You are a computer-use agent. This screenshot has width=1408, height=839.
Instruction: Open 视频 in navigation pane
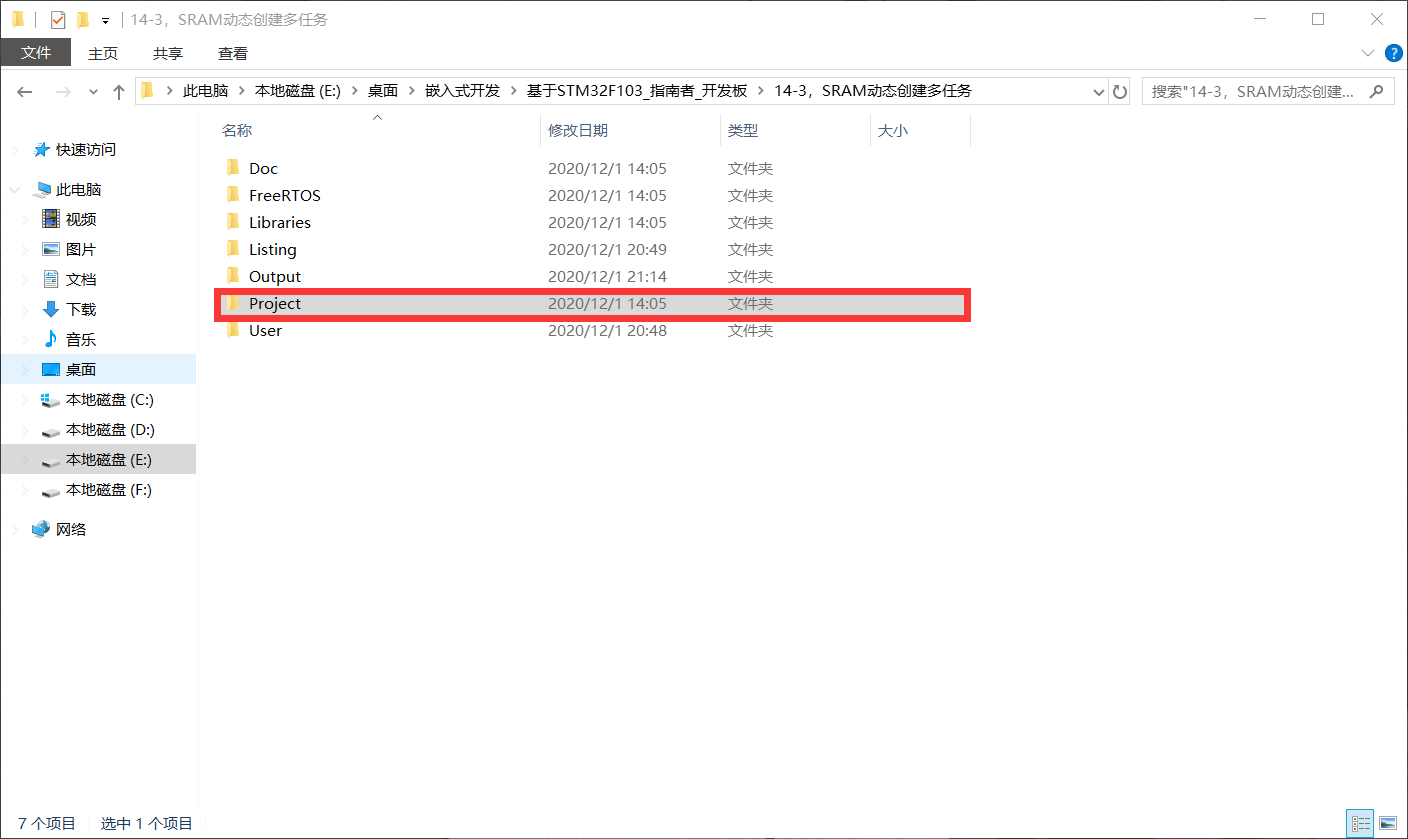point(81,219)
